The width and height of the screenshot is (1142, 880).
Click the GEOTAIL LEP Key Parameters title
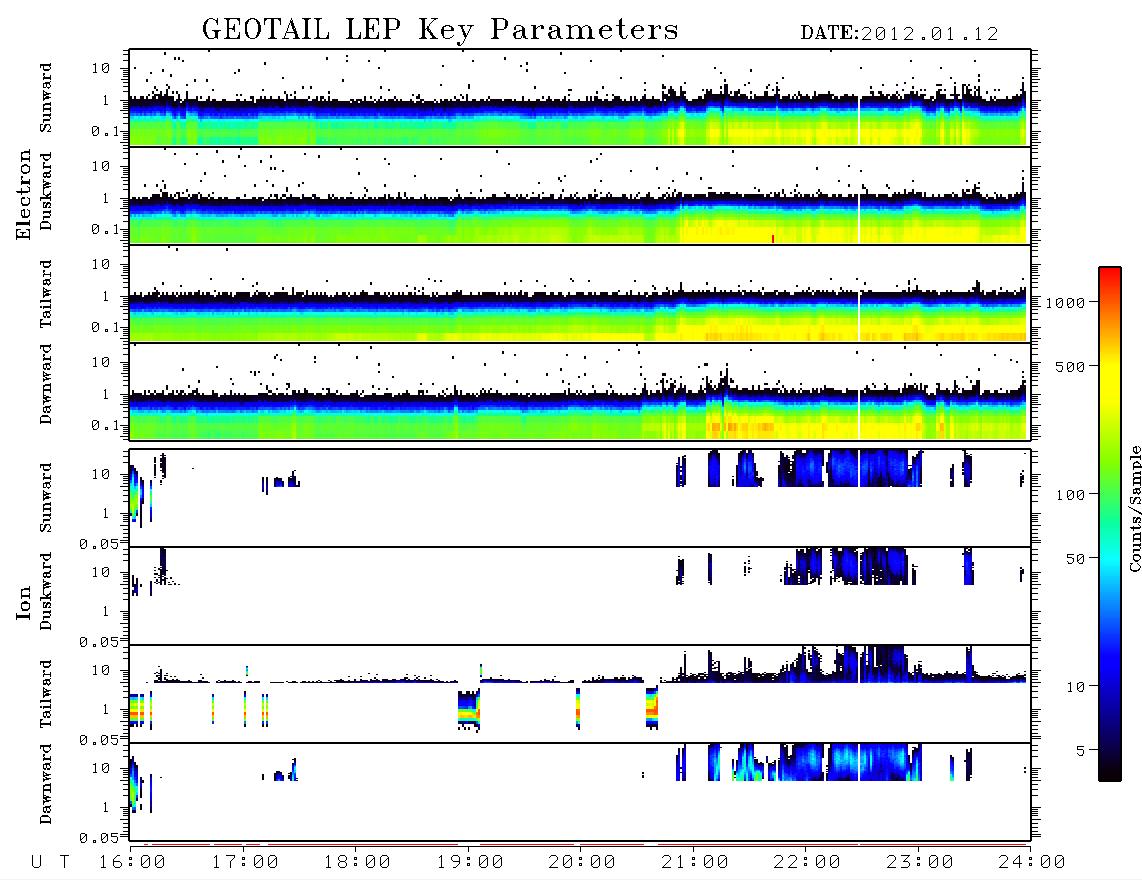440,30
